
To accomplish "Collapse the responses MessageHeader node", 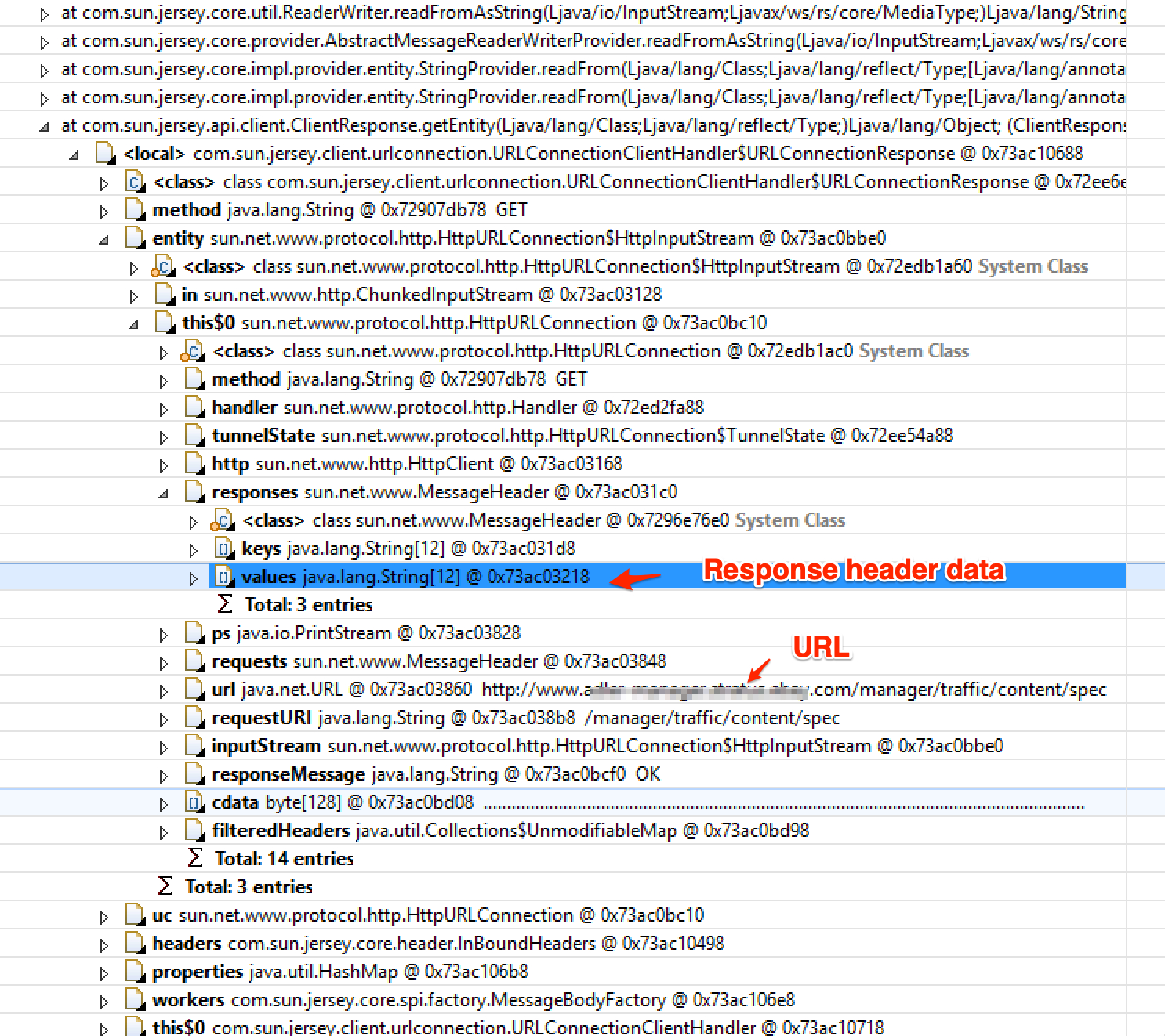I will 164,491.
